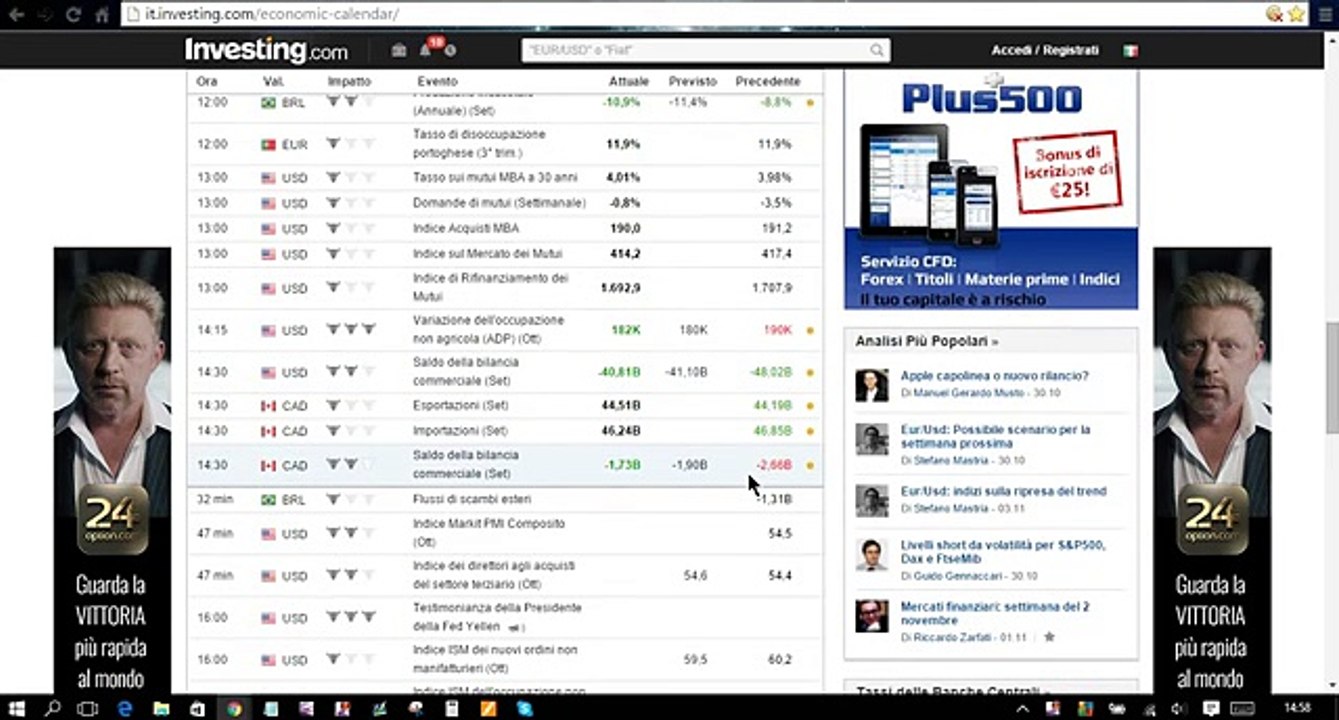Reload the page with the refresh icon

click(x=73, y=14)
